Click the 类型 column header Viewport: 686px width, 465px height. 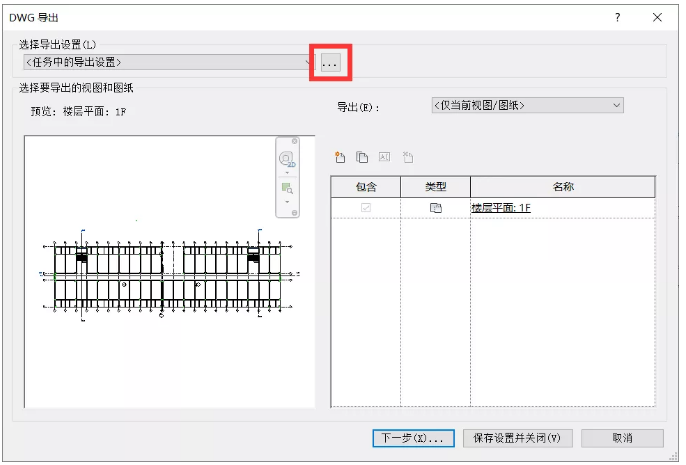click(x=435, y=187)
